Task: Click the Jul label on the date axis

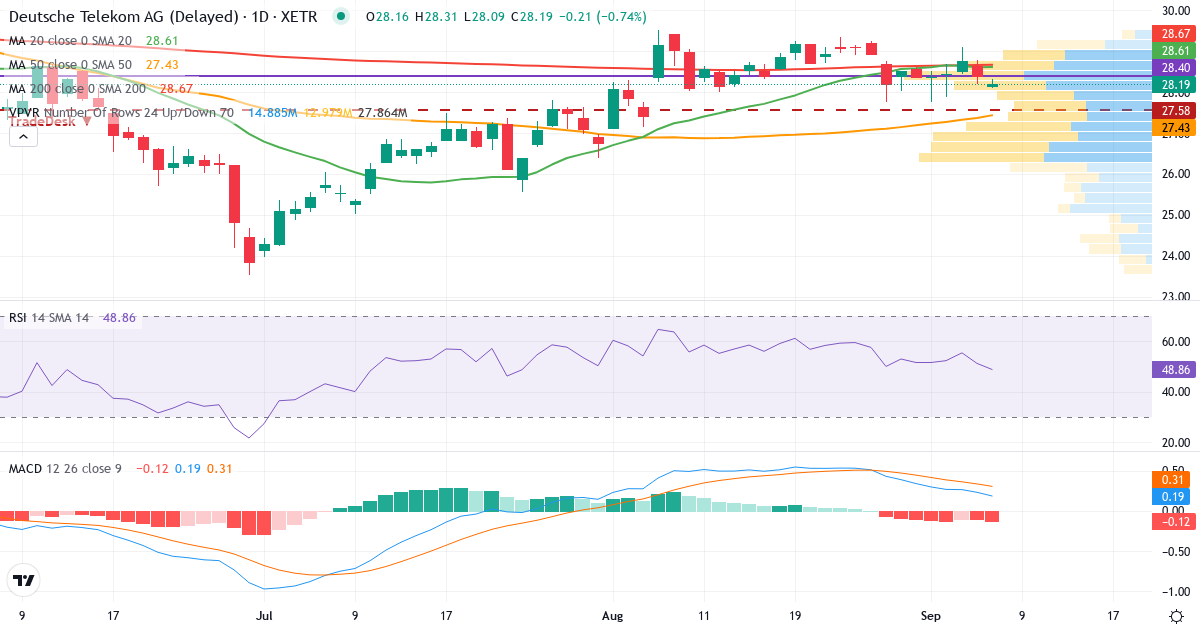Action: click(x=264, y=616)
